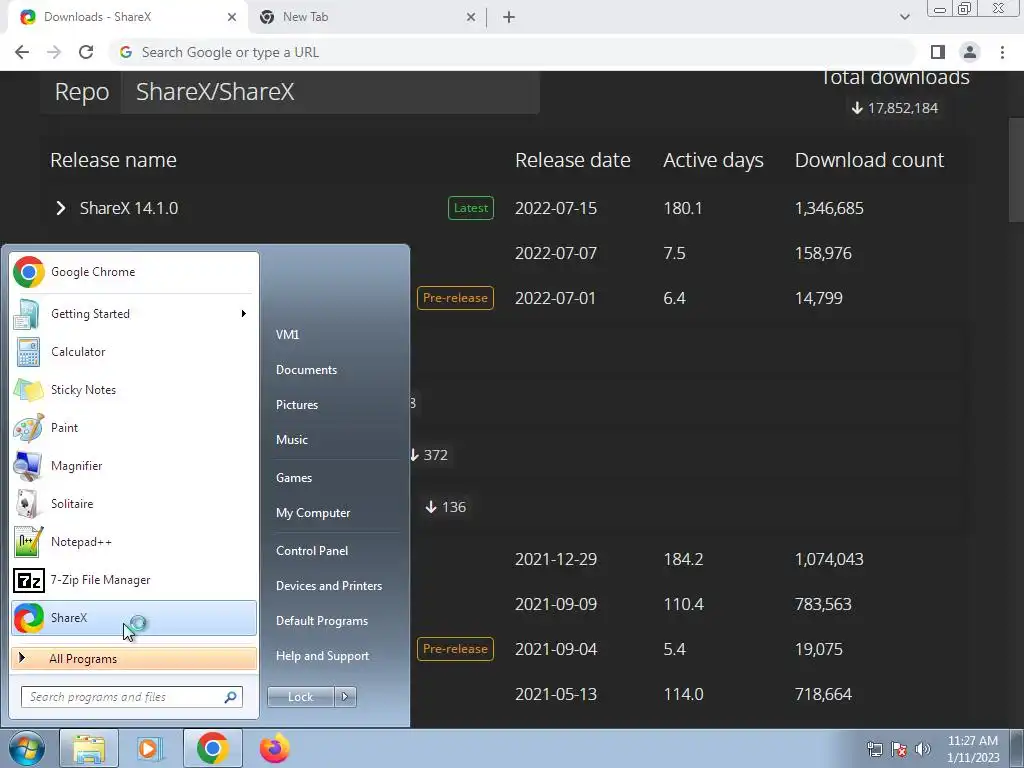
Task: Click the Download count column header
Action: [x=869, y=160]
